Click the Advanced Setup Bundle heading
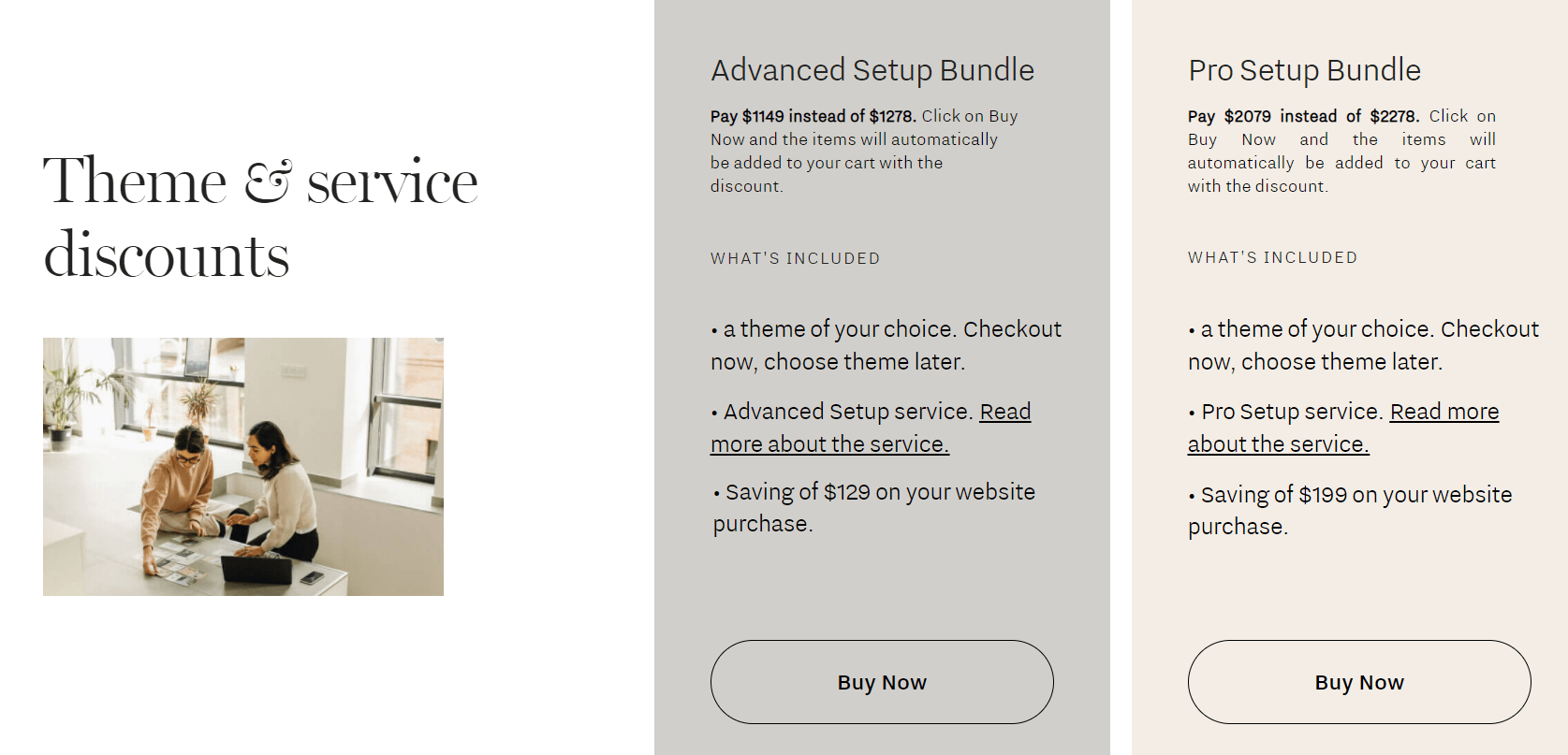This screenshot has height=755, width=1568. pos(872,70)
